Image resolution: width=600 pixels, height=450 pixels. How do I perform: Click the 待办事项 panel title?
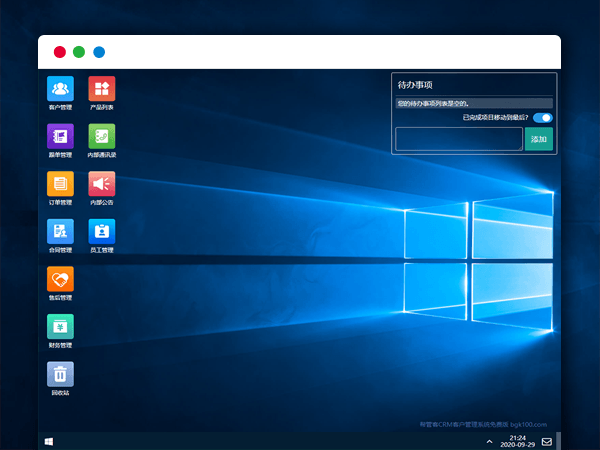(415, 85)
